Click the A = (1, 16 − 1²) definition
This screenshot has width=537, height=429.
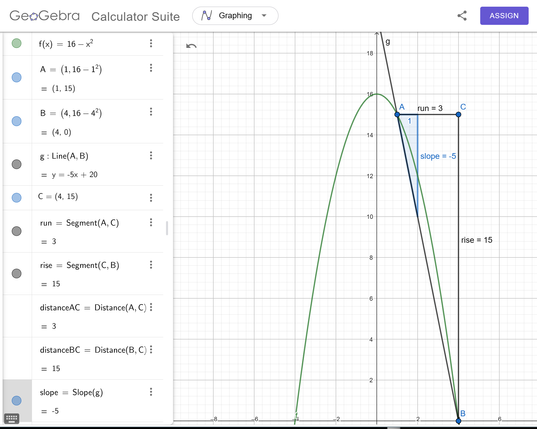pos(71,69)
